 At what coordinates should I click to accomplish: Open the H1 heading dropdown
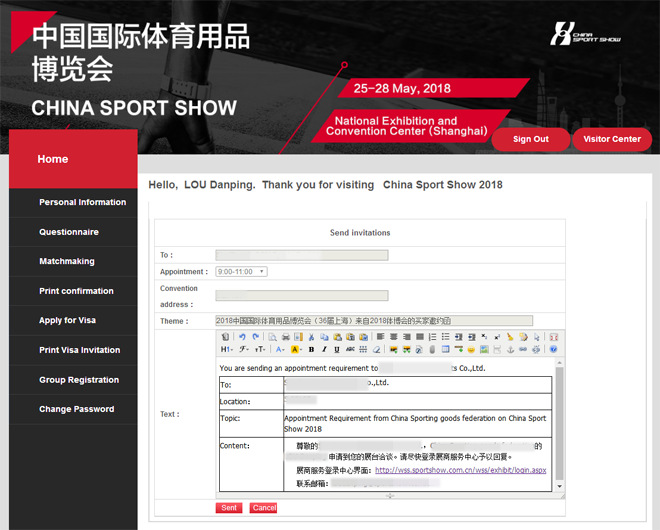click(227, 350)
